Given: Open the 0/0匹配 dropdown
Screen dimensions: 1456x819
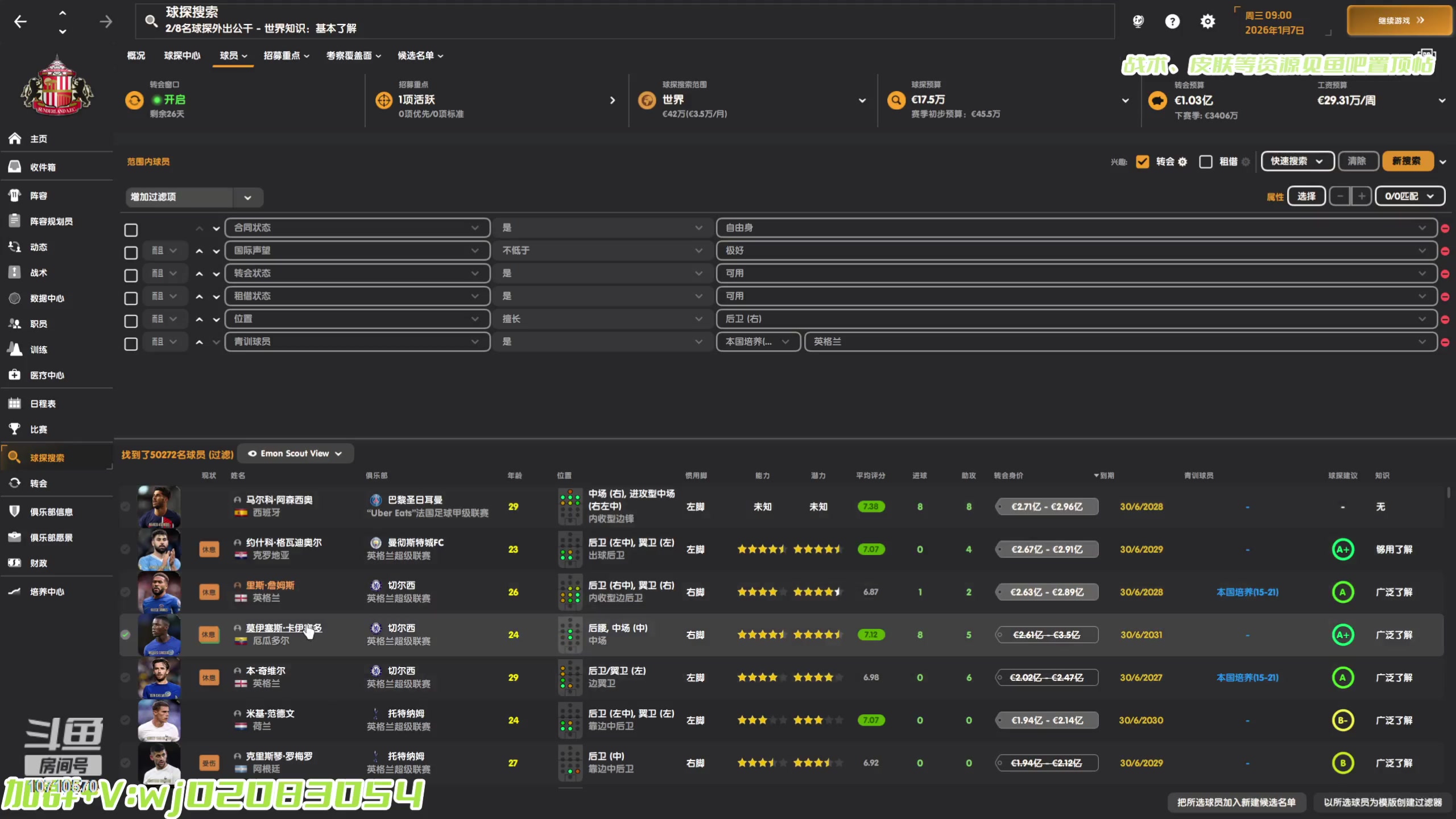Looking at the screenshot, I should [x=1410, y=196].
